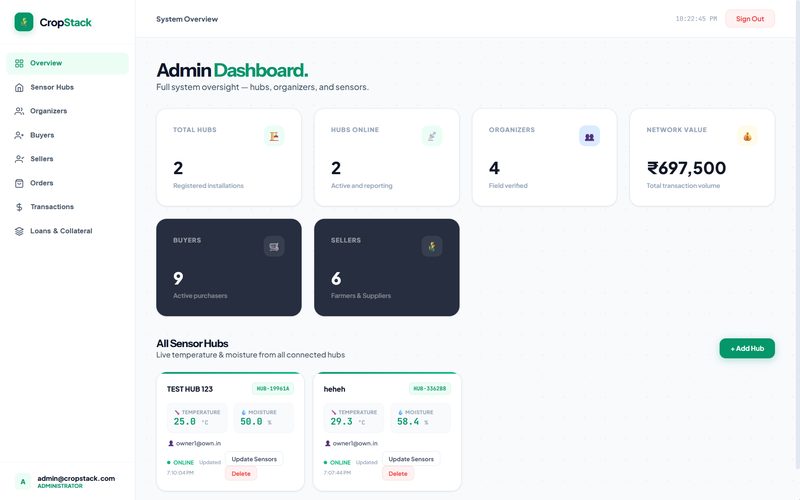Viewport: 800px width, 500px height.
Task: Click the HUB-336288 id badge
Action: point(430,389)
